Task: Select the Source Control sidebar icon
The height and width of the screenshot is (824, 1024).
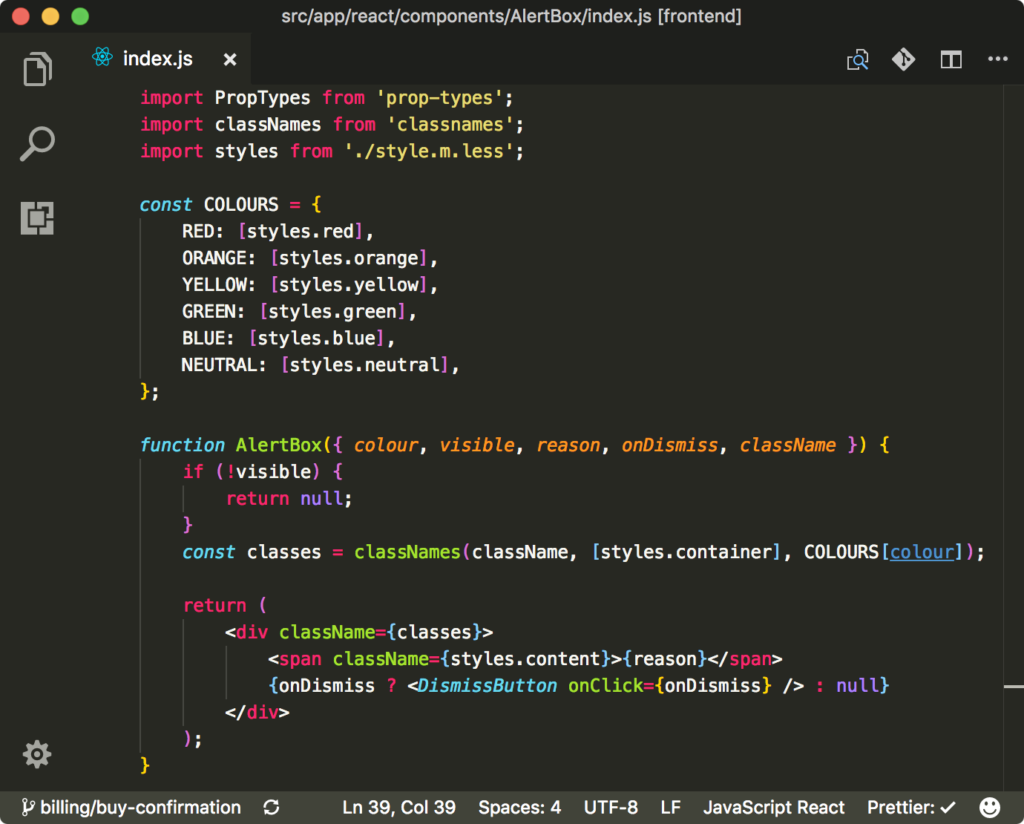Action: (x=37, y=217)
